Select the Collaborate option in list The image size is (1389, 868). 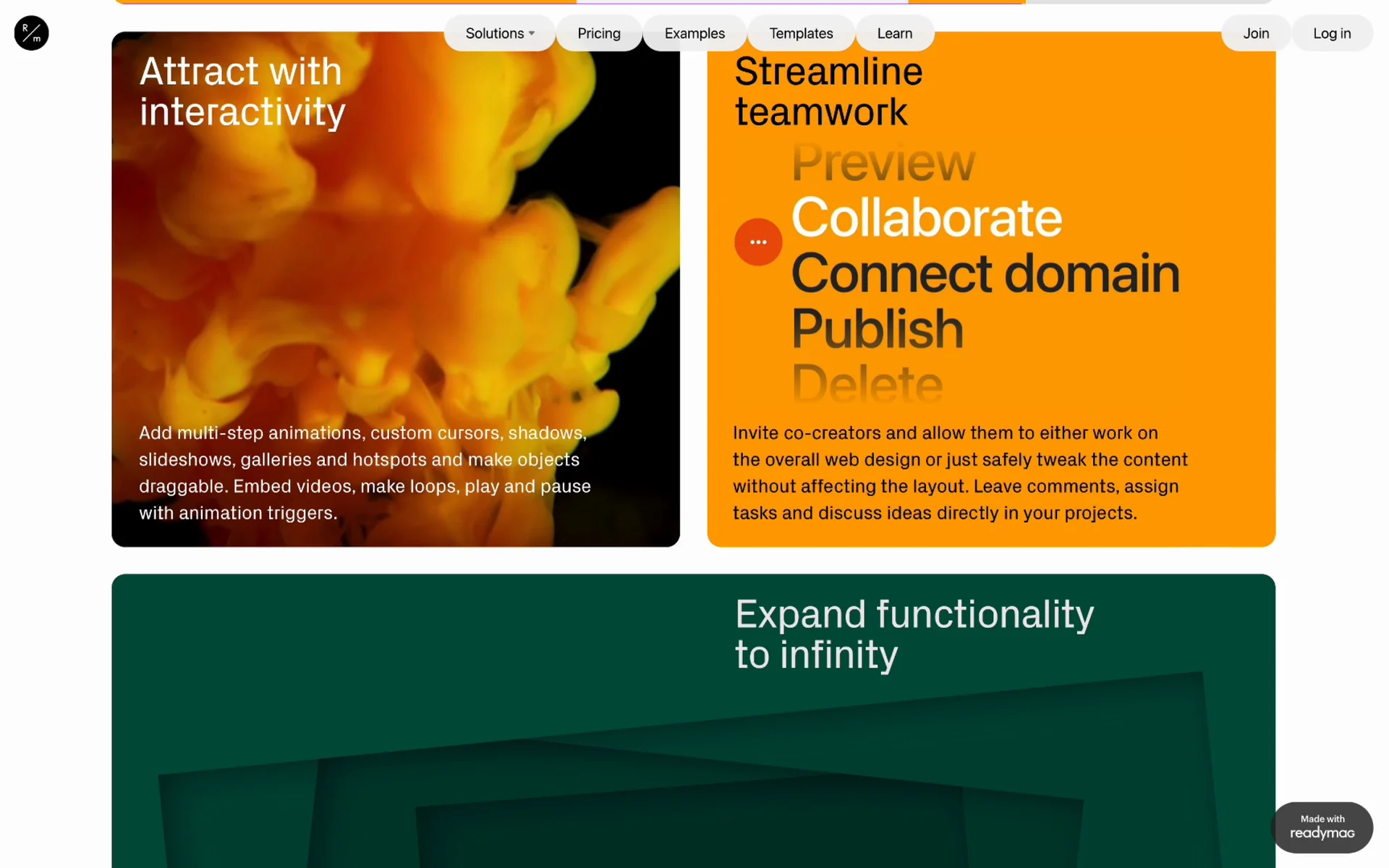[x=926, y=217]
